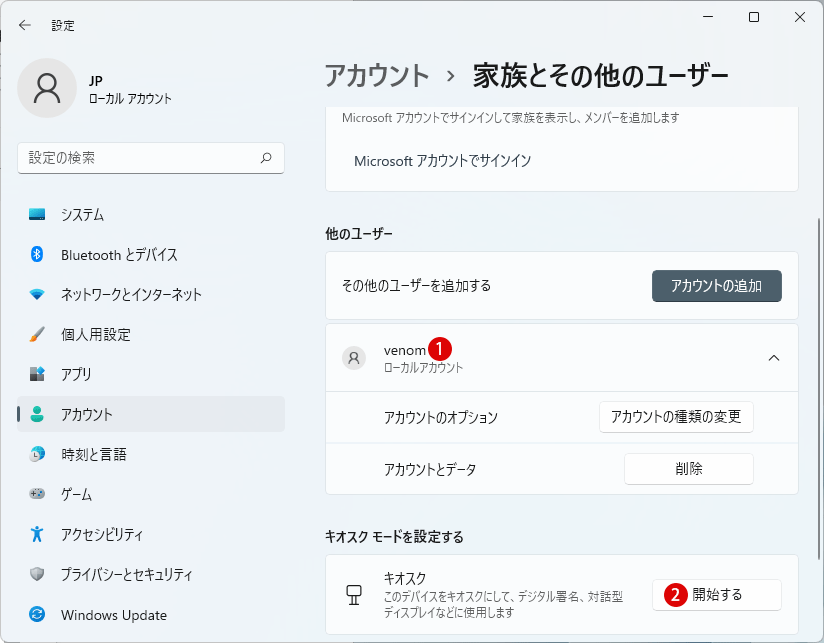Open Bluetooth とデバイス settings
824x643 pixels.
pos(151,255)
